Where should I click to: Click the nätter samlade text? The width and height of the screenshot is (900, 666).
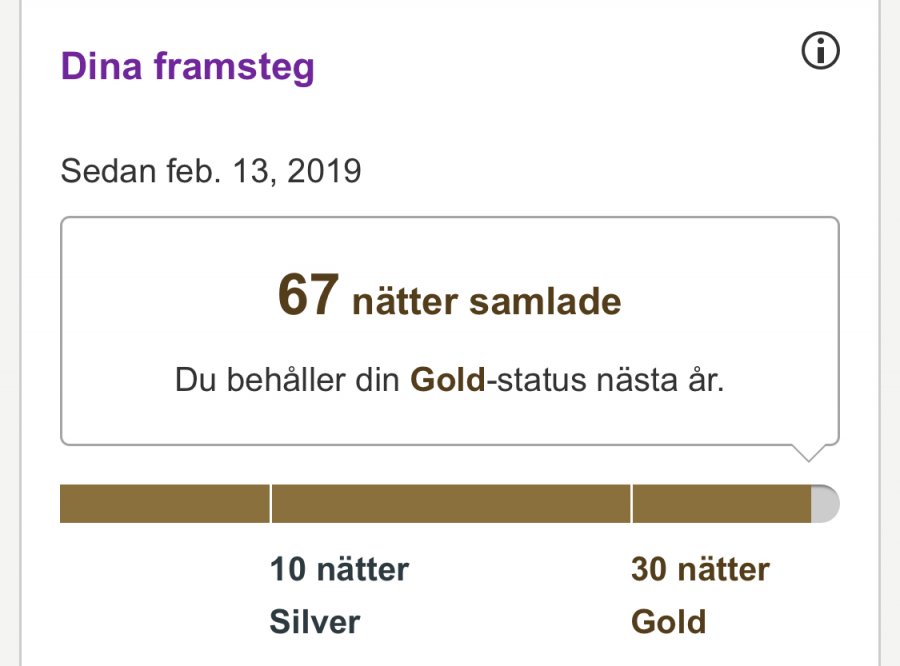(486, 301)
